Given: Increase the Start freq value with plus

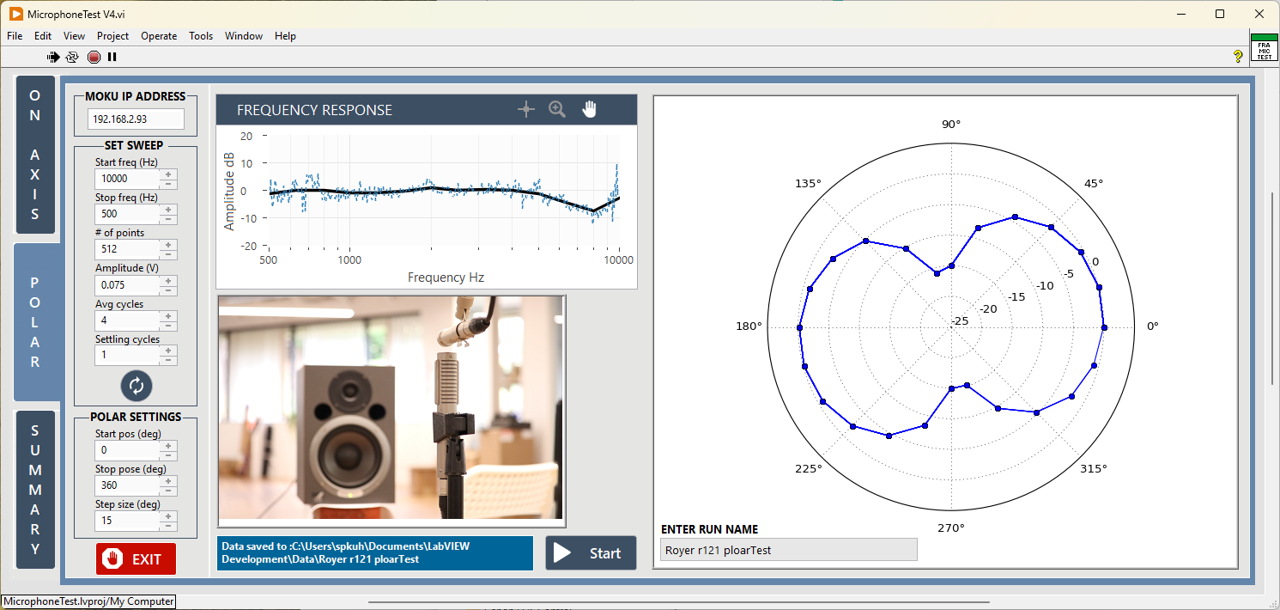Looking at the screenshot, I should click(x=168, y=174).
